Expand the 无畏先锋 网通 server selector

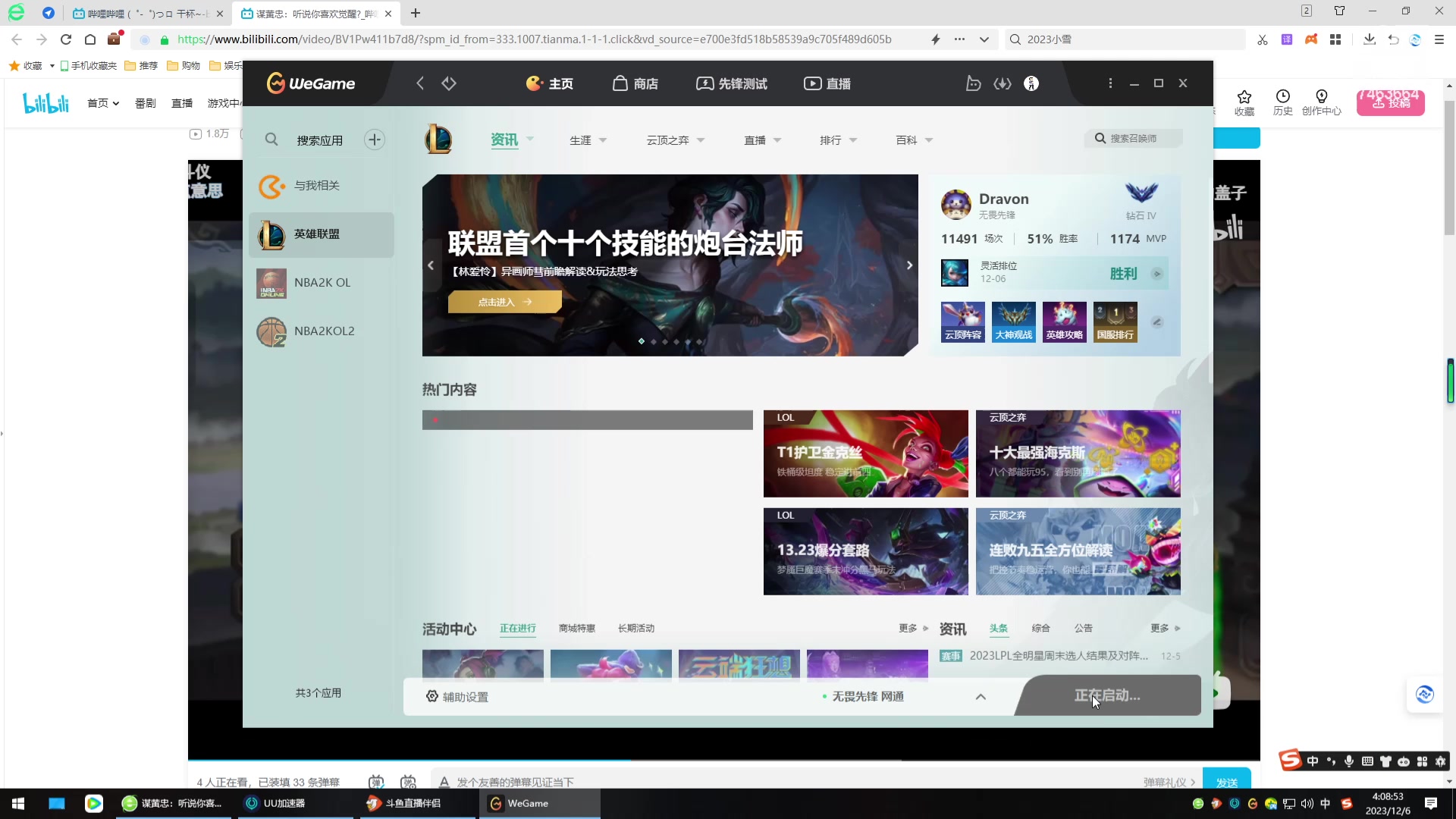(x=981, y=697)
